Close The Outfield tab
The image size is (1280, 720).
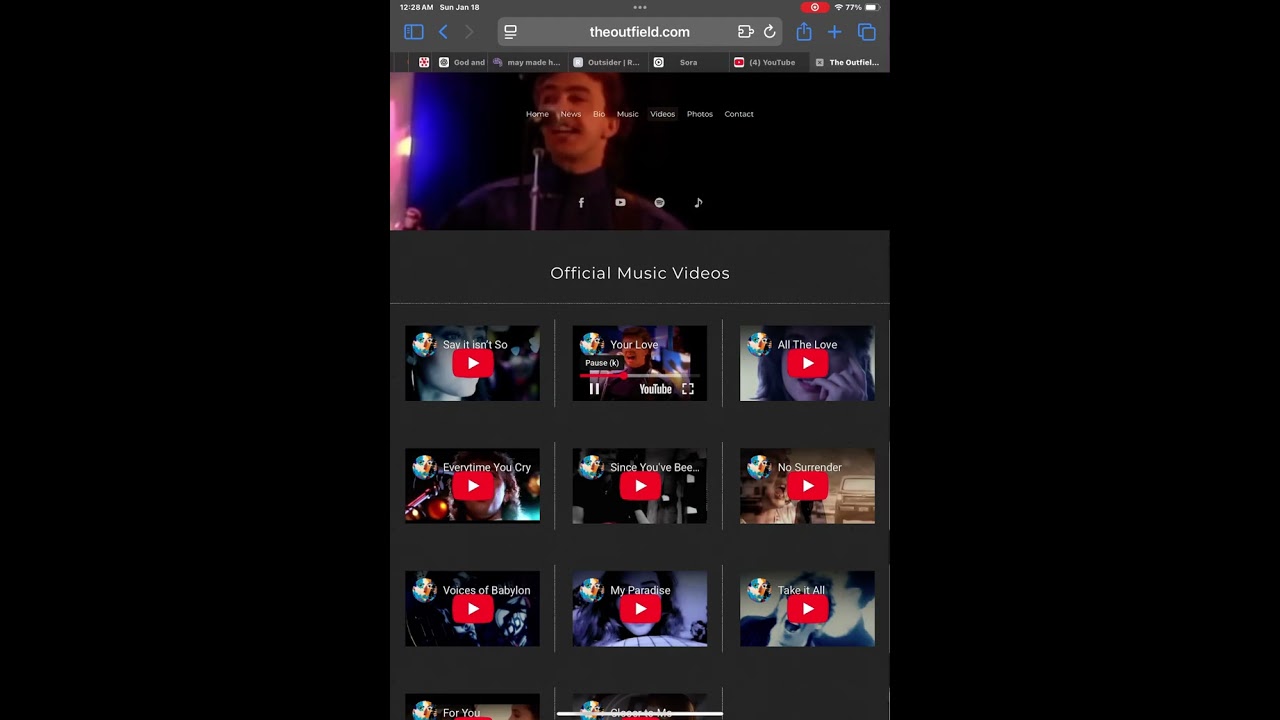(x=820, y=62)
